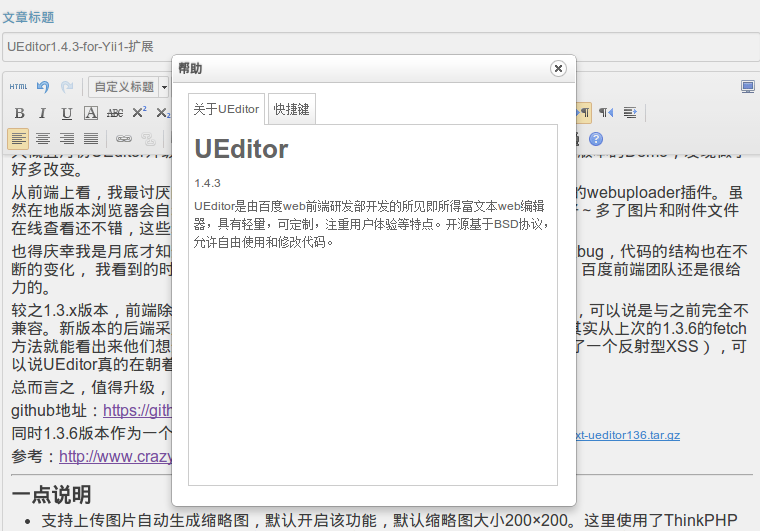Image resolution: width=760 pixels, height=531 pixels.
Task: Click the 一点说明 heading in editor
Action: (x=51, y=495)
